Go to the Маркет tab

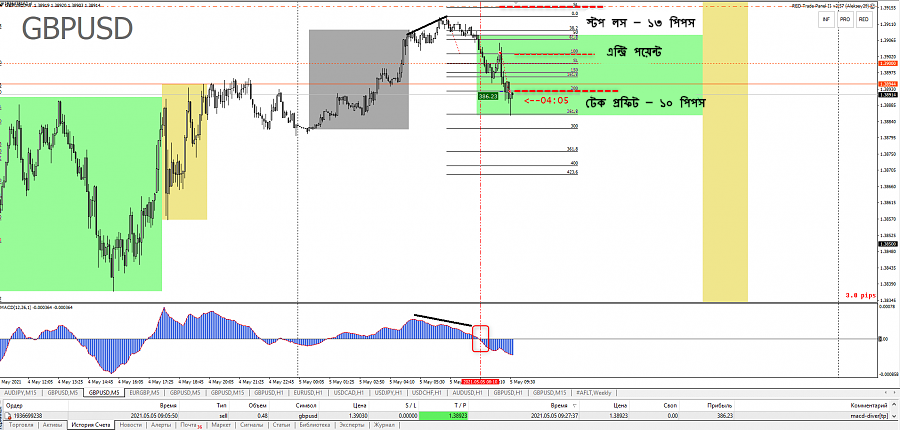(x=222, y=425)
